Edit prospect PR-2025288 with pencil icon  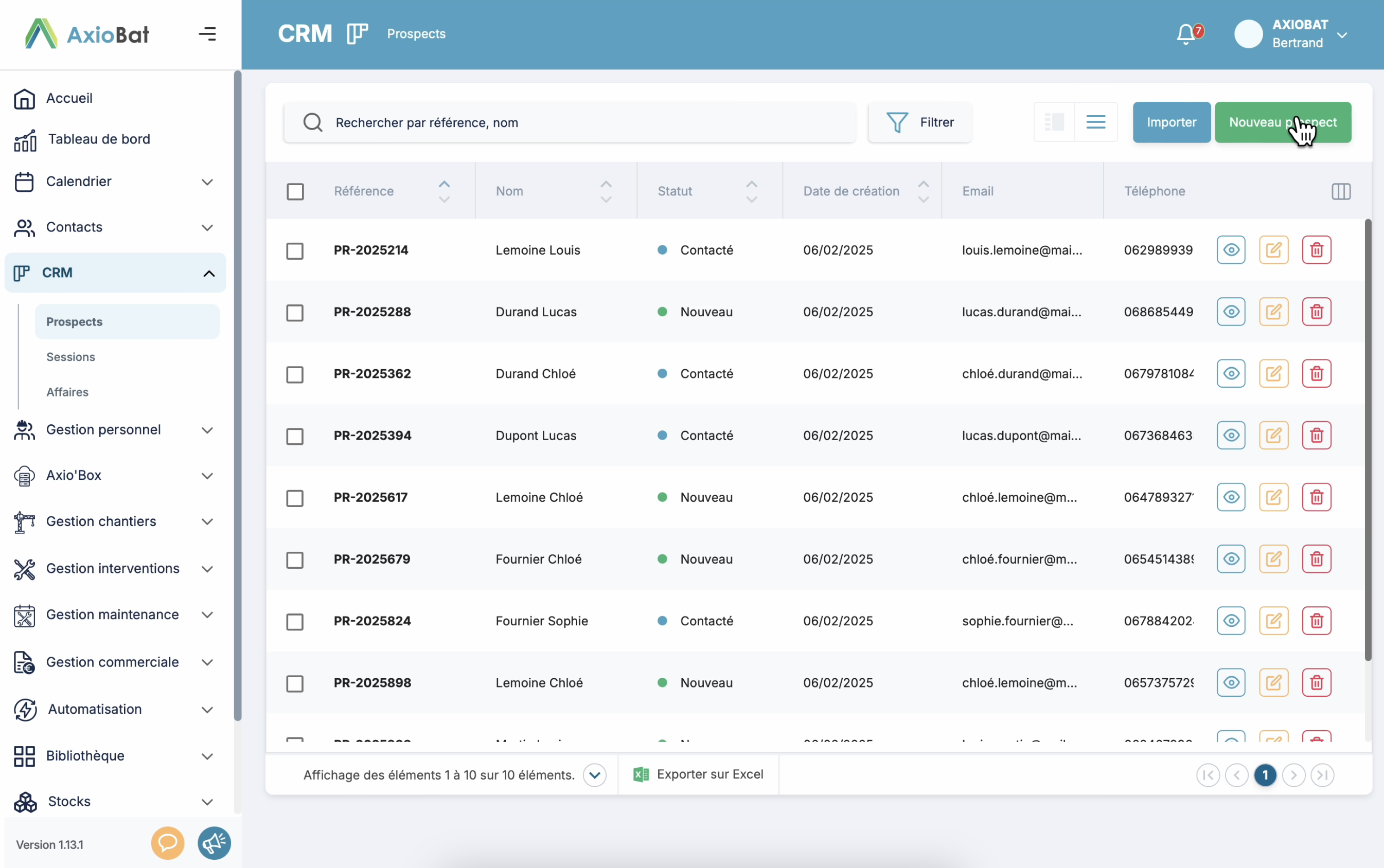(1273, 312)
